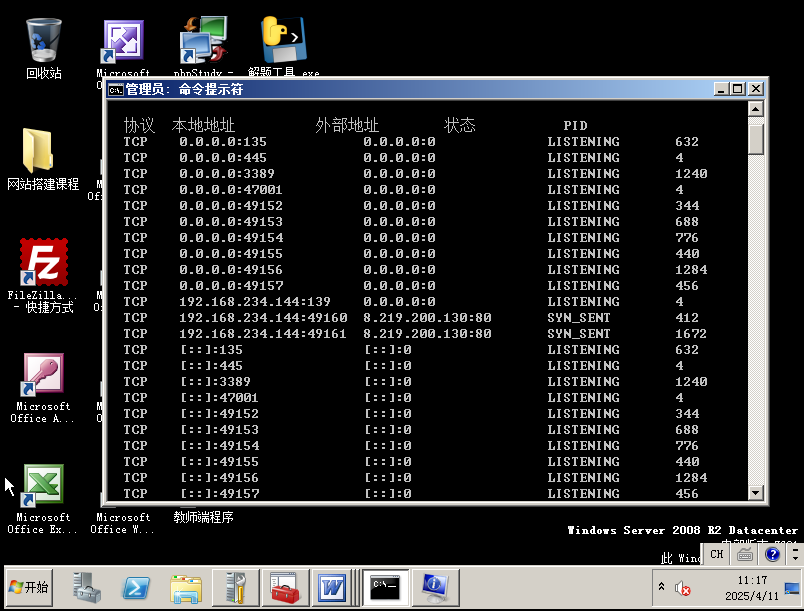This screenshot has height=611, width=804.
Task: Open the language bar help icon
Action: (x=772, y=554)
